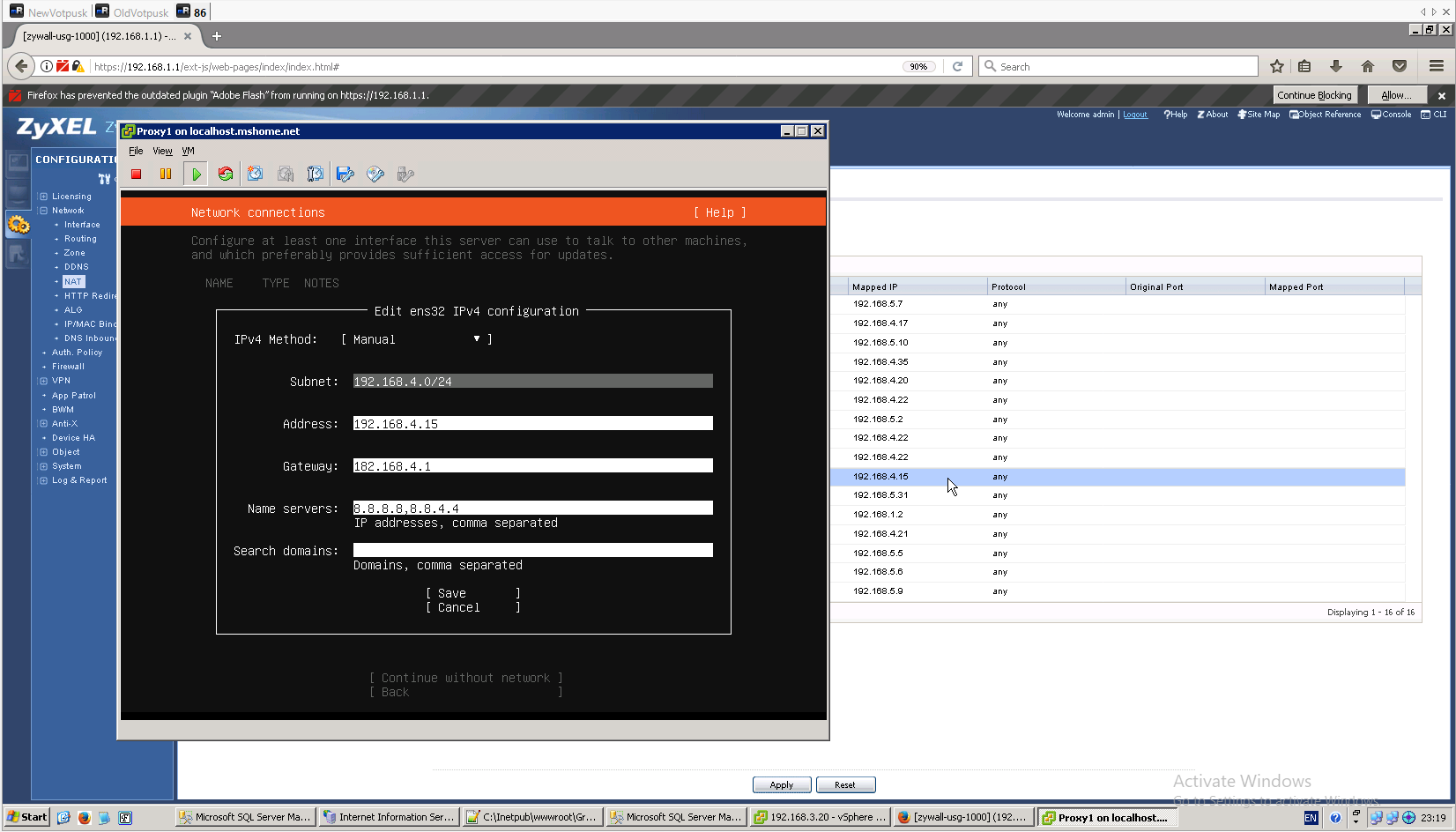Image resolution: width=1456 pixels, height=832 pixels.
Task: Click Allow for the Flash plugin
Action: pyautogui.click(x=1396, y=95)
